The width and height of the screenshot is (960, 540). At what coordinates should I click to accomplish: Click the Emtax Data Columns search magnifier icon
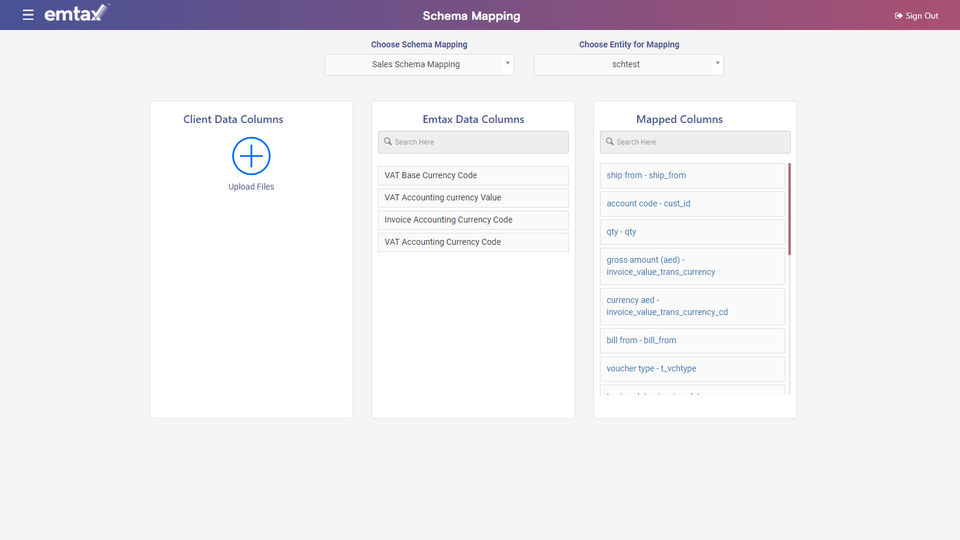[388, 141]
